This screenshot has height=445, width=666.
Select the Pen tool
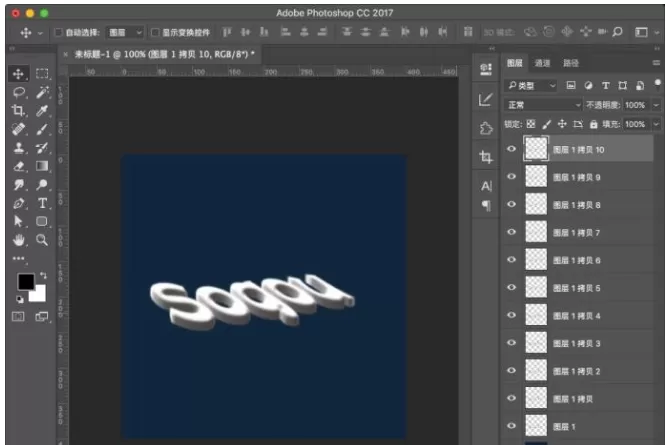(18, 203)
